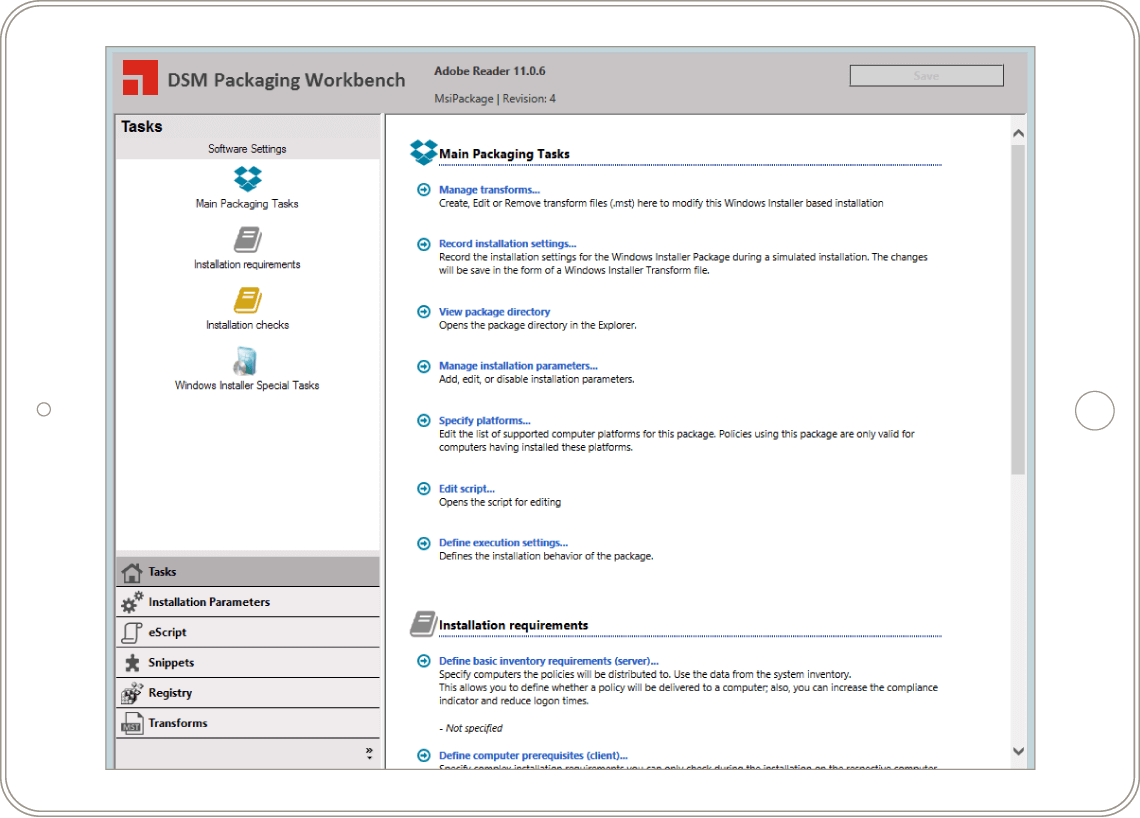Screen dimensions: 1140x818
Task: Click the house icon beside Tasks tab
Action: pyautogui.click(x=132, y=572)
